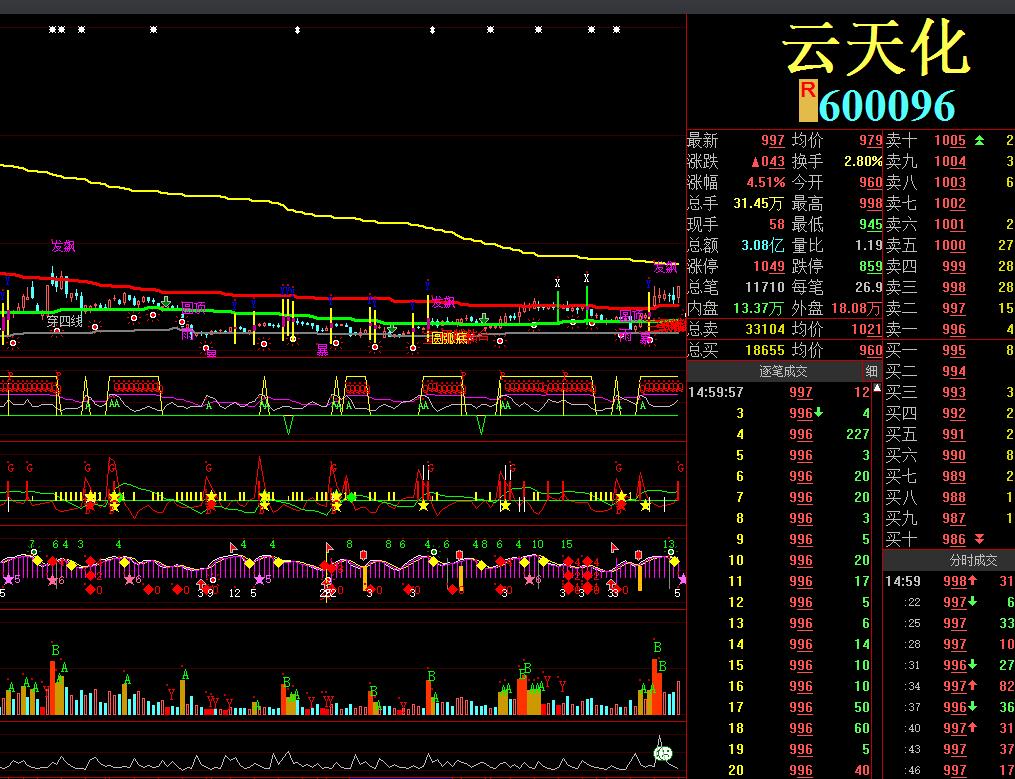Select the 买七 bid row at 989
1015x779 pixels.
click(950, 476)
